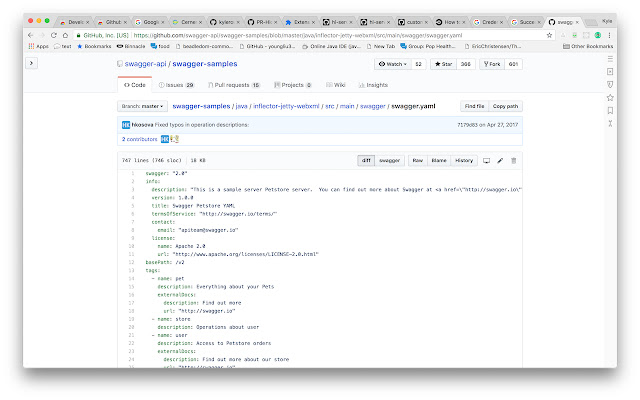Click line number 13 beside tags:
Screen dimensions: 640x400
pos(131,270)
